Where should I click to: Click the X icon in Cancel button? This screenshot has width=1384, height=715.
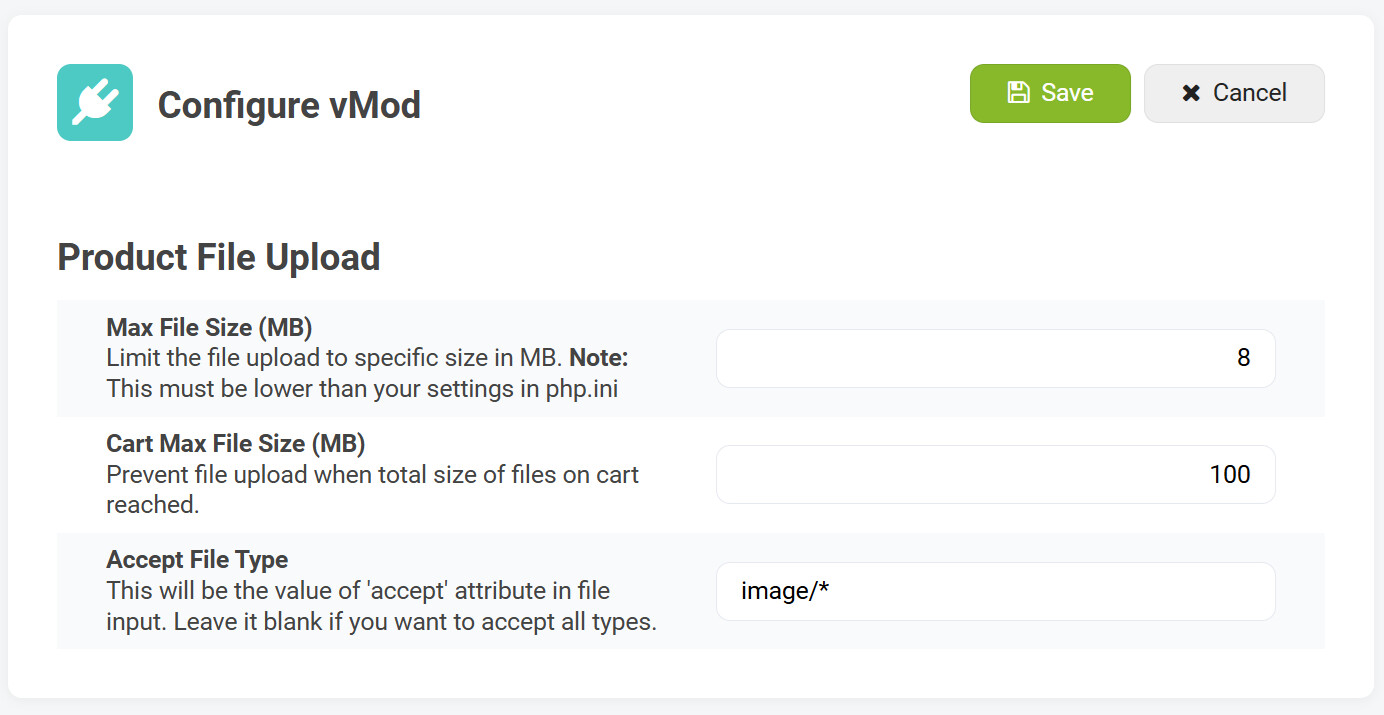tap(1191, 93)
